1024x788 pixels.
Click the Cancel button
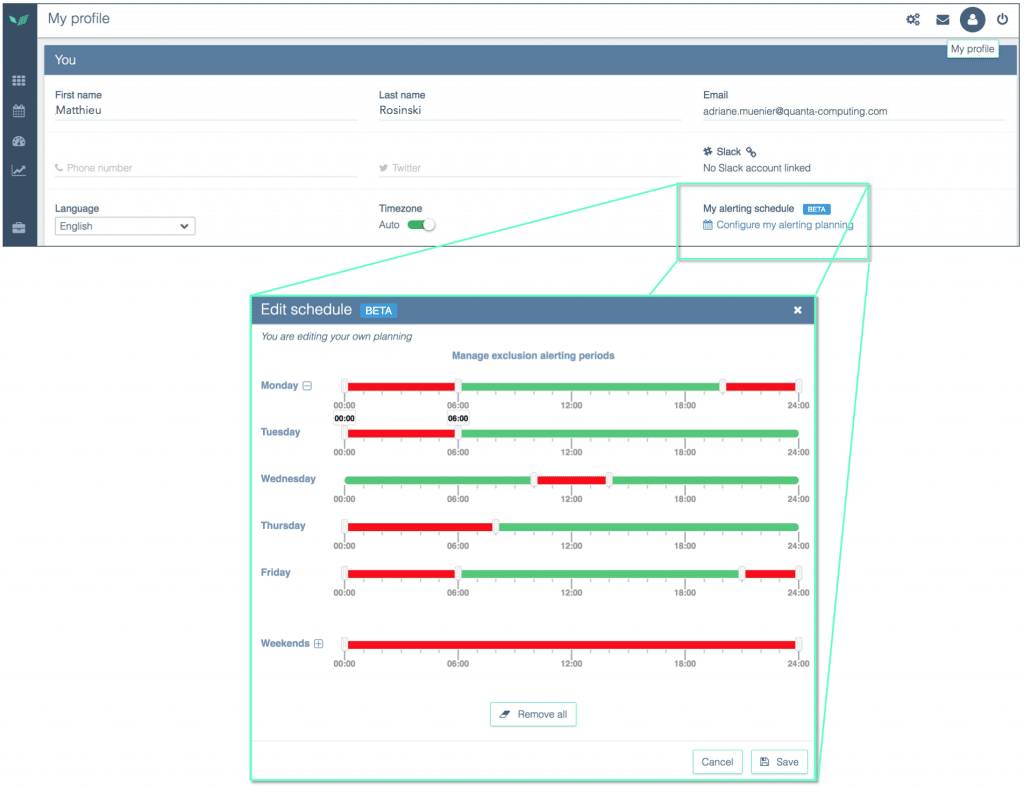(x=717, y=762)
